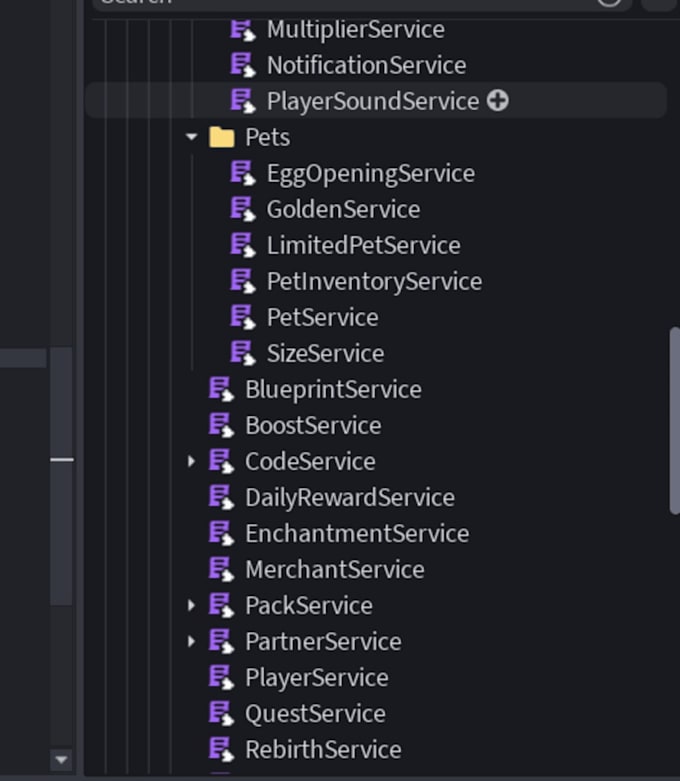
Task: Click the PackService script icon
Action: [x=221, y=606]
